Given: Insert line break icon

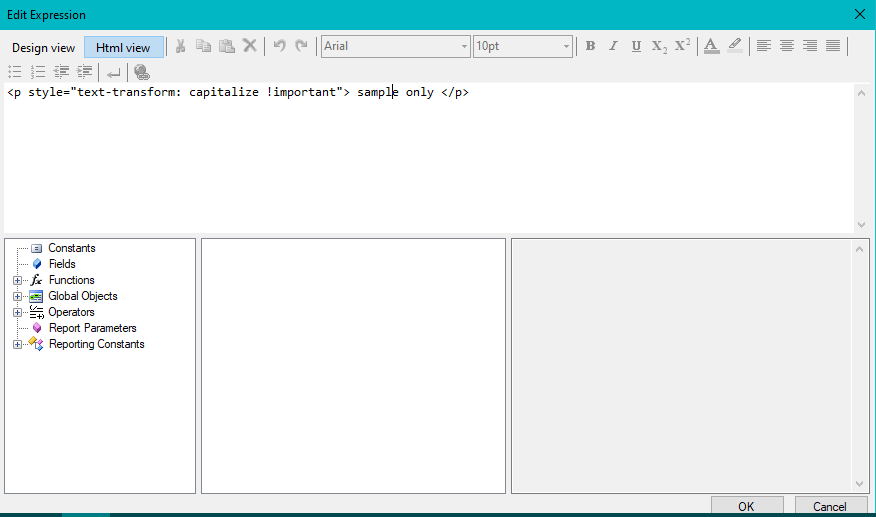Looking at the screenshot, I should (113, 73).
